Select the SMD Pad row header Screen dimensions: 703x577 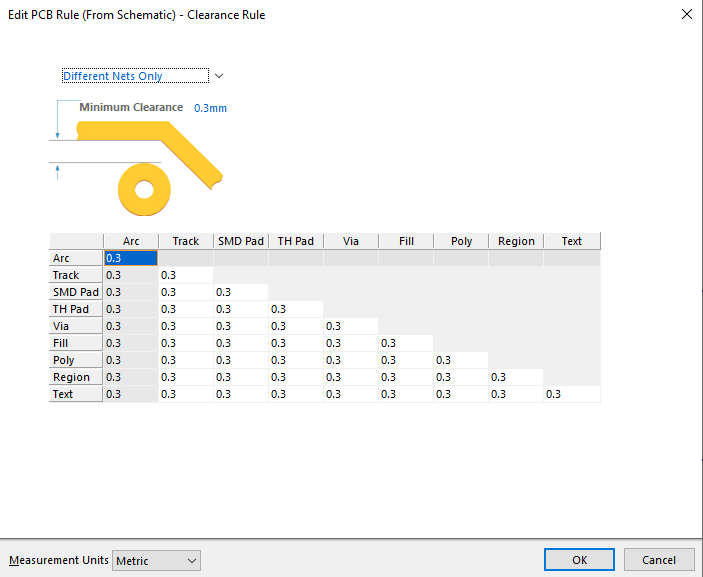point(76,292)
